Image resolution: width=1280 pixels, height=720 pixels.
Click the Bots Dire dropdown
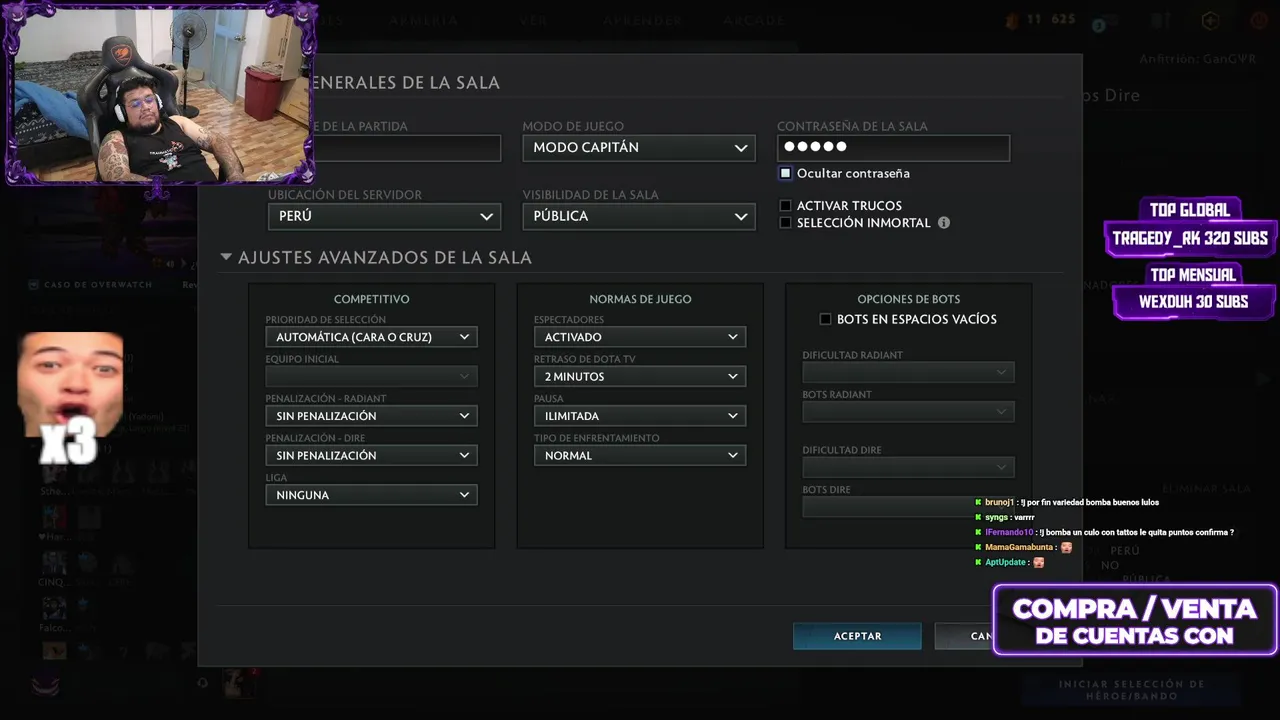point(908,506)
